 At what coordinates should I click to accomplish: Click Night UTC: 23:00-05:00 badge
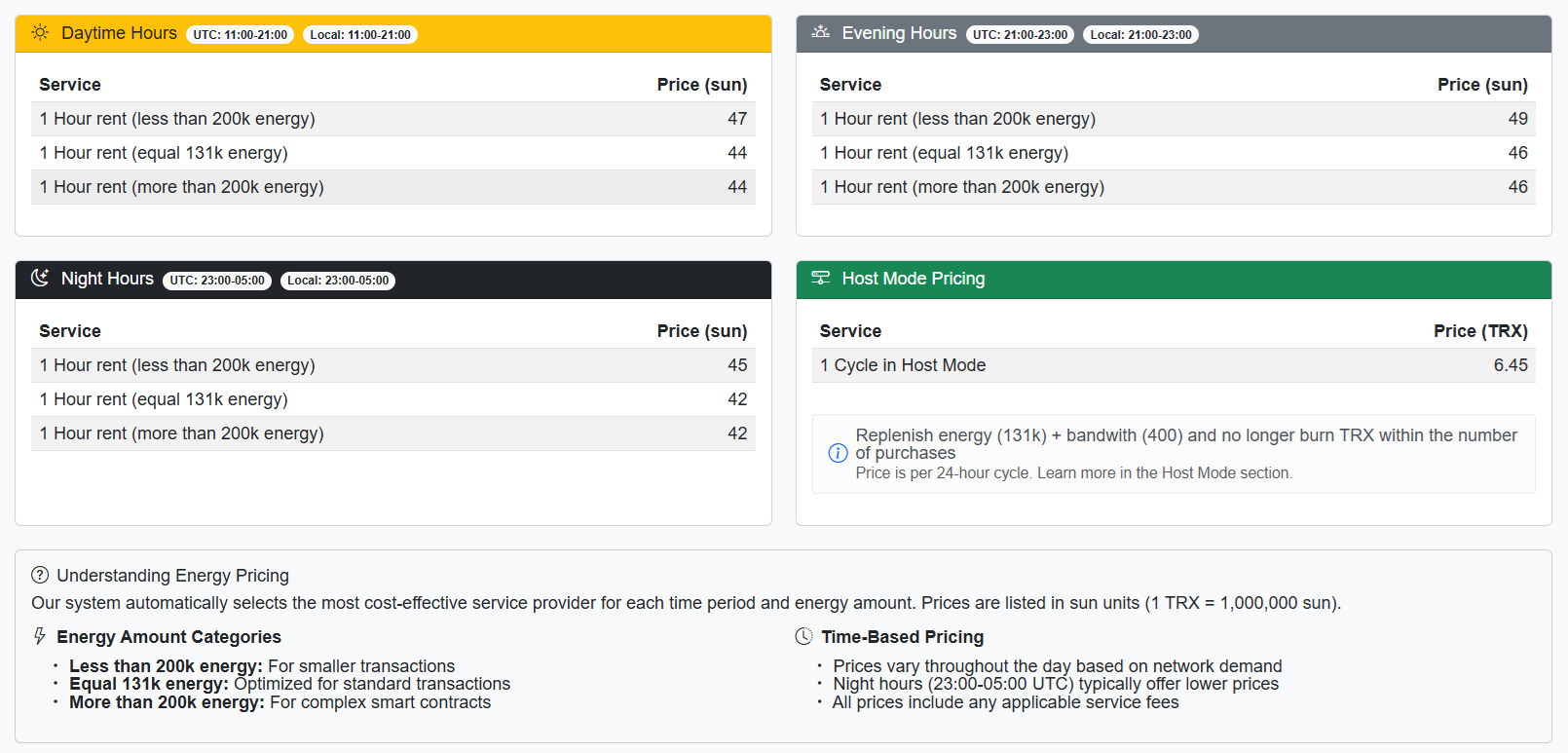coord(217,281)
